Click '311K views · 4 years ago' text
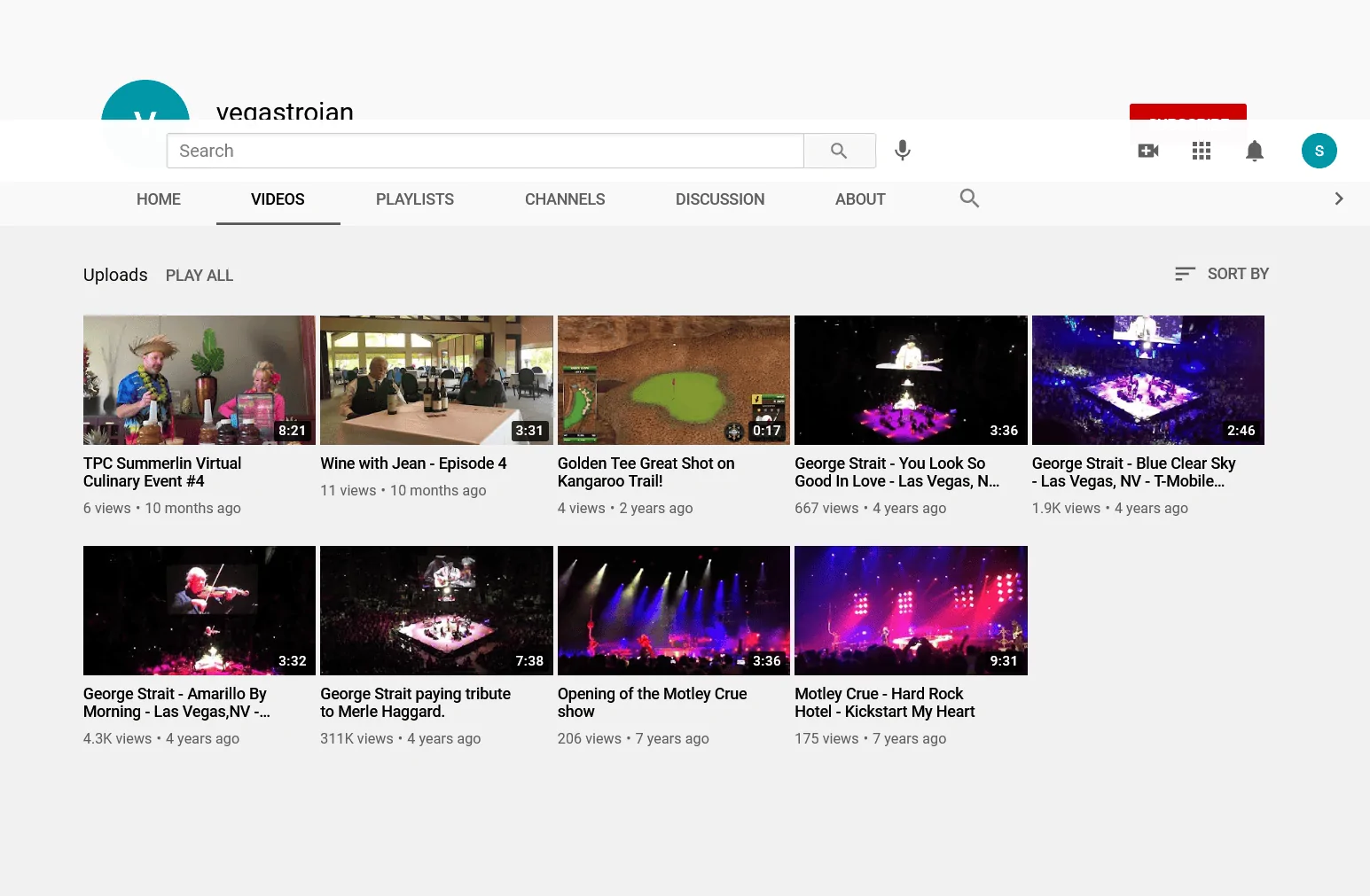This screenshot has height=896, width=1370. [x=401, y=738]
